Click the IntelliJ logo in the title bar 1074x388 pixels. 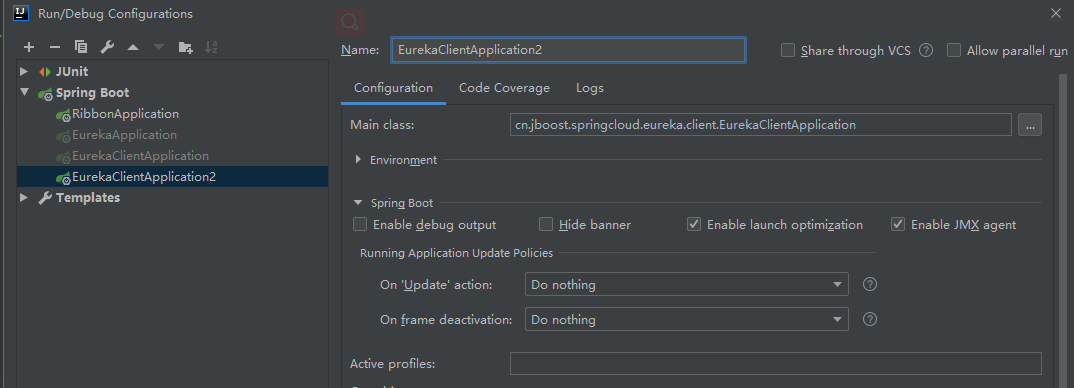tap(21, 13)
